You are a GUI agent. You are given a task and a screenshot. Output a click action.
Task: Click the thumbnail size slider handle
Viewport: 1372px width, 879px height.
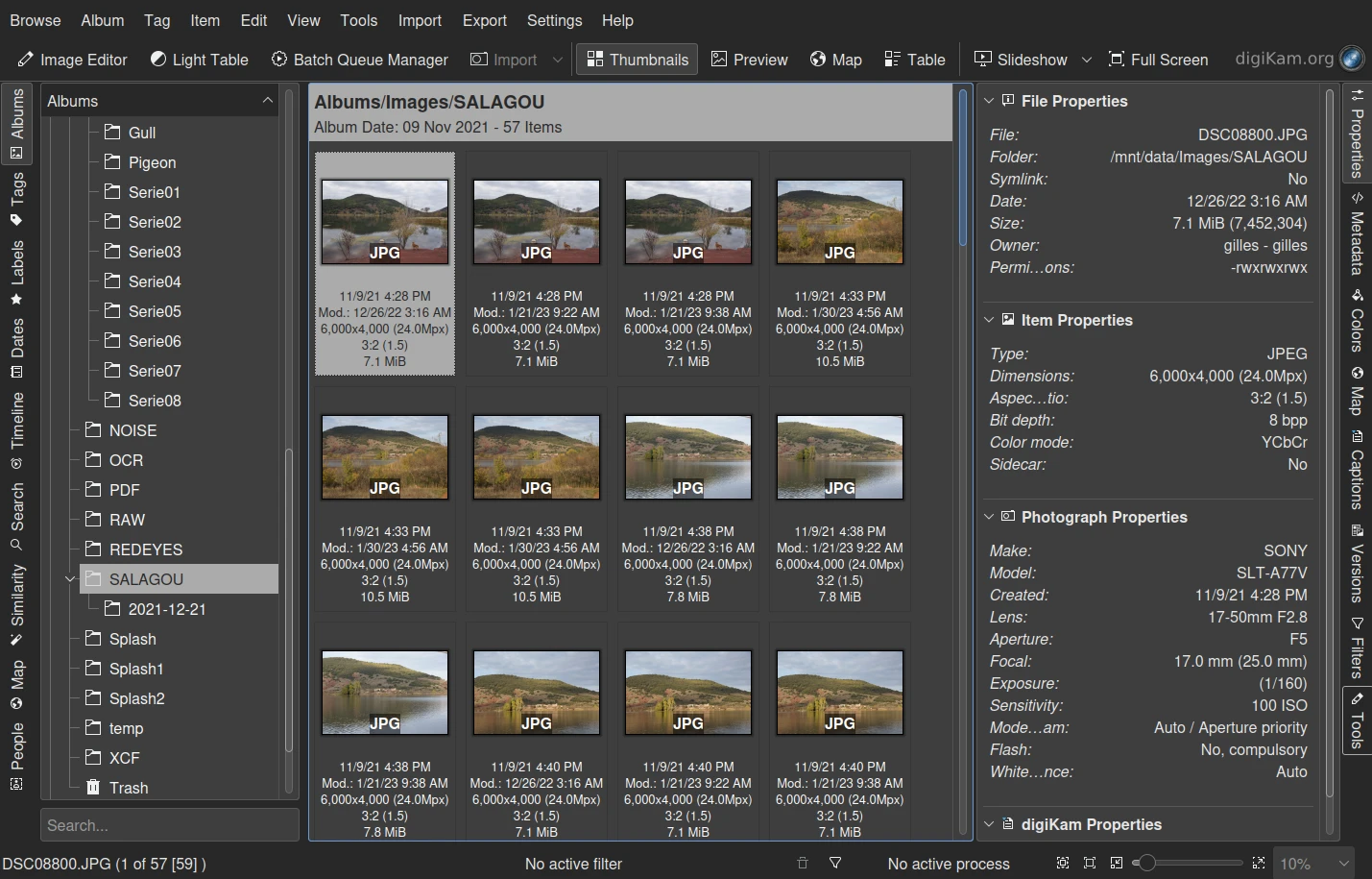point(1146,864)
